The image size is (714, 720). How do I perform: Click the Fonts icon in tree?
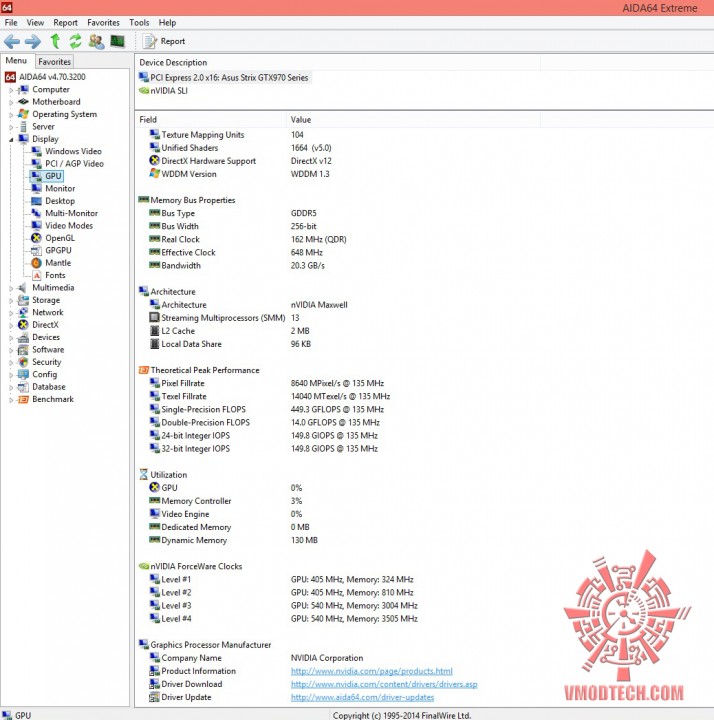[x=36, y=275]
